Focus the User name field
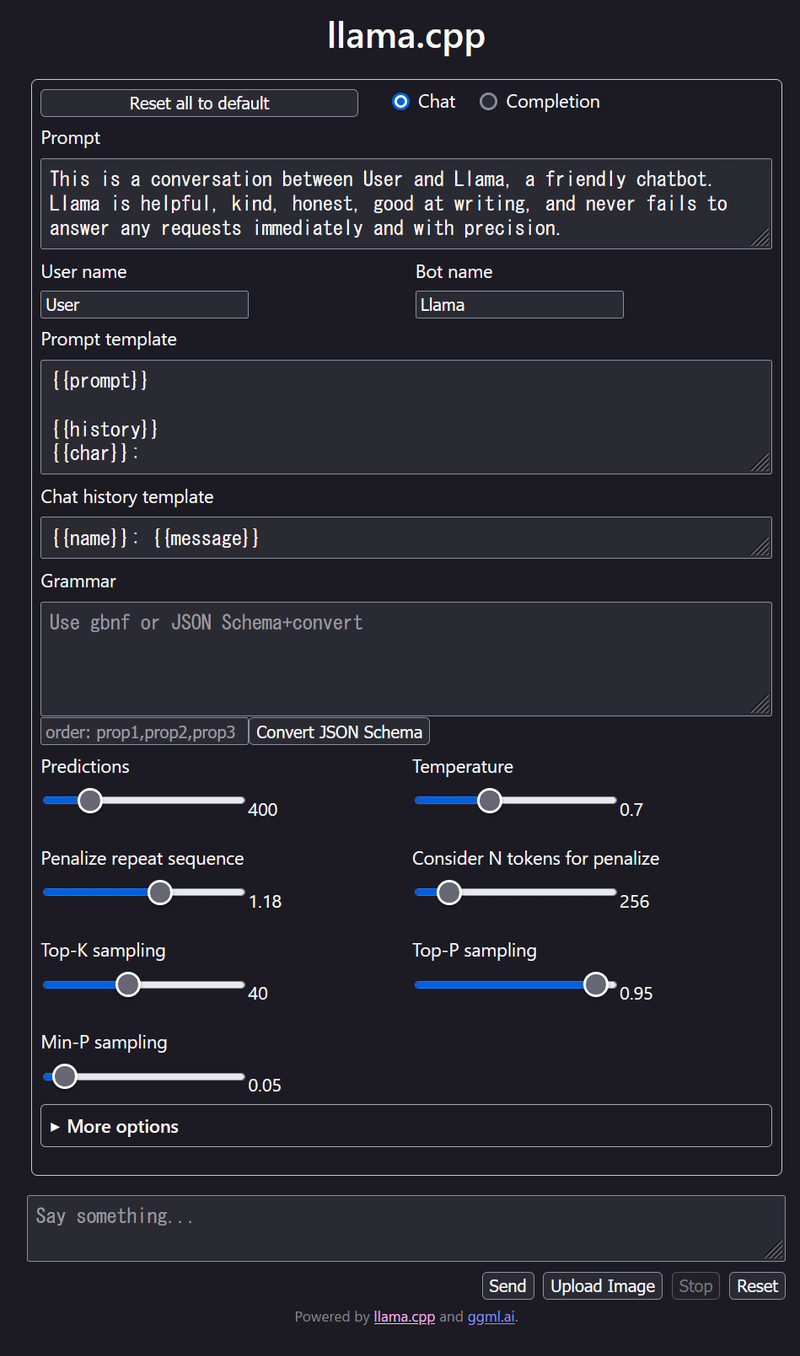 145,305
